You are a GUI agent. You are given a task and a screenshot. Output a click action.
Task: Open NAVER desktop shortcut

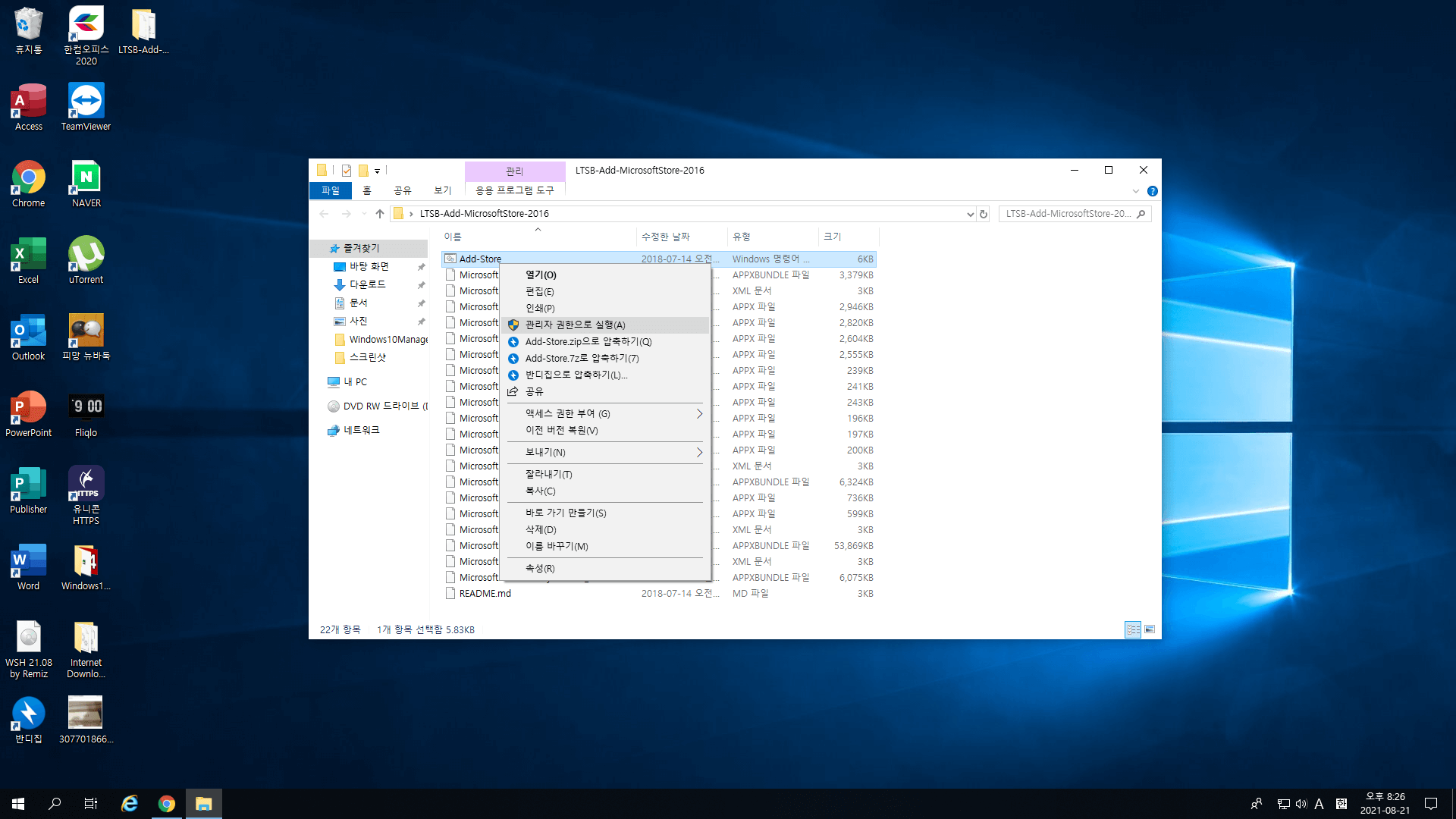[x=86, y=184]
